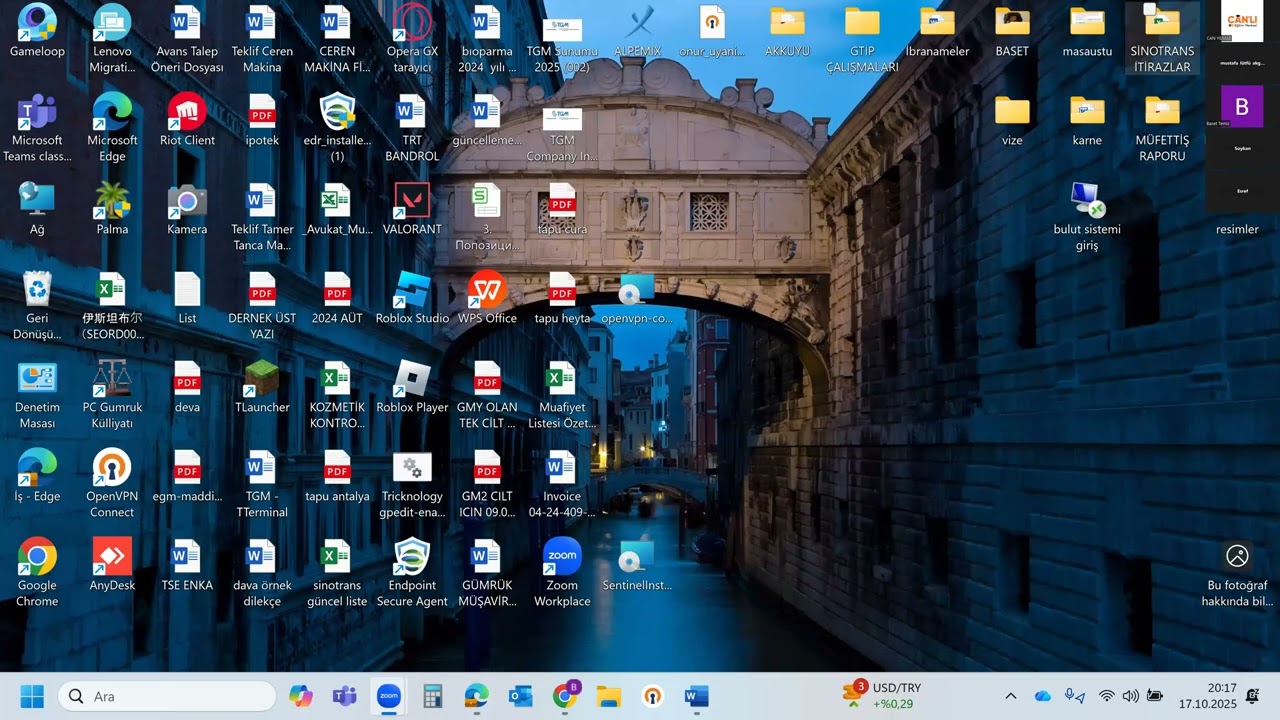Select DERNEK ÜST YAZI PDF
Viewport: 1280px width, 720px height.
pyautogui.click(x=262, y=307)
